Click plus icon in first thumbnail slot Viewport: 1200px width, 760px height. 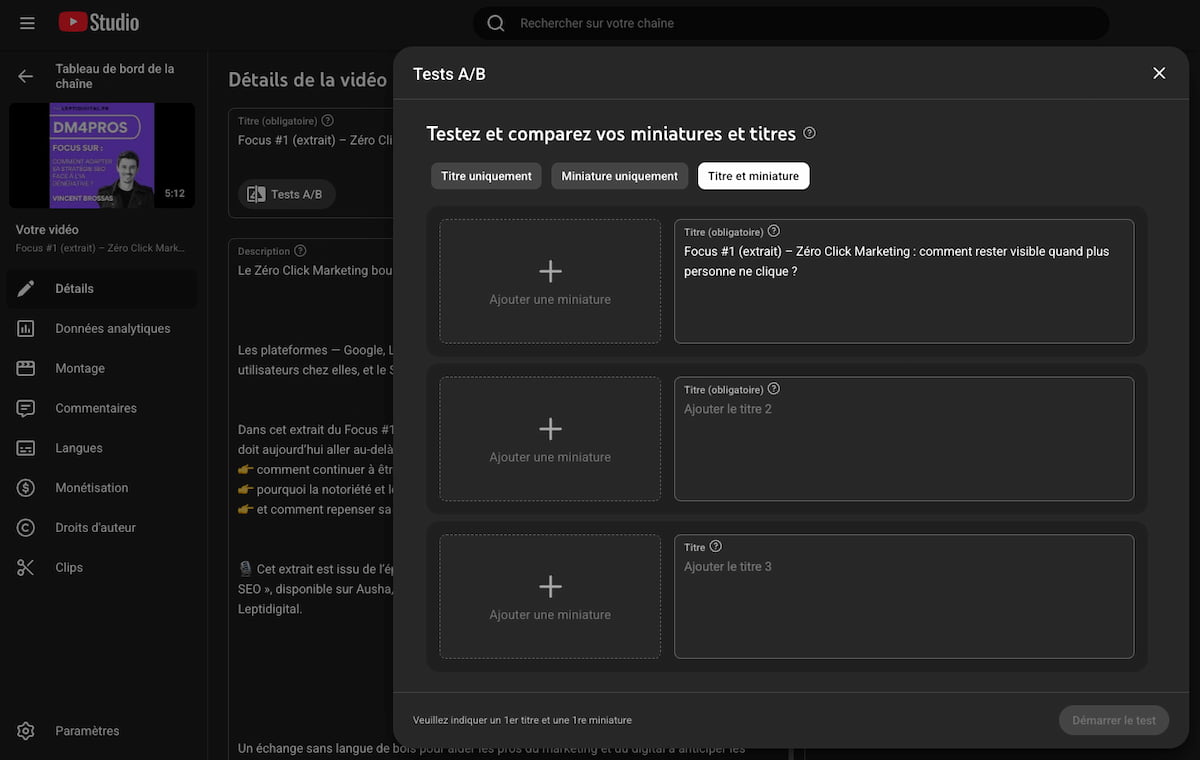550,271
